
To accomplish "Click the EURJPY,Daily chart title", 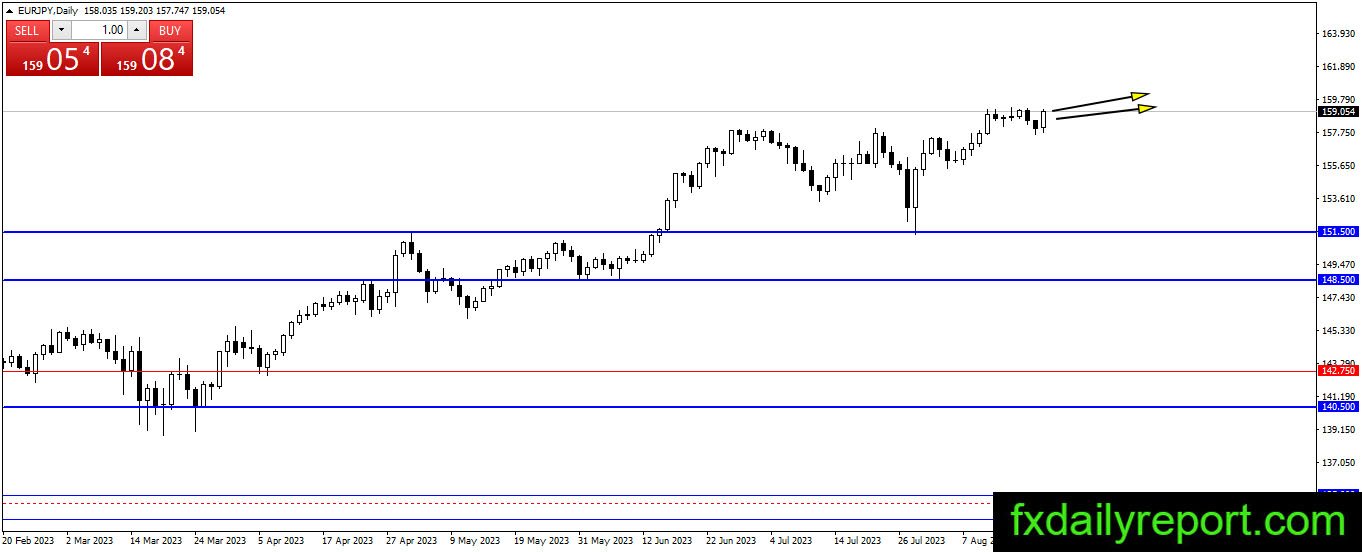I will point(48,10).
